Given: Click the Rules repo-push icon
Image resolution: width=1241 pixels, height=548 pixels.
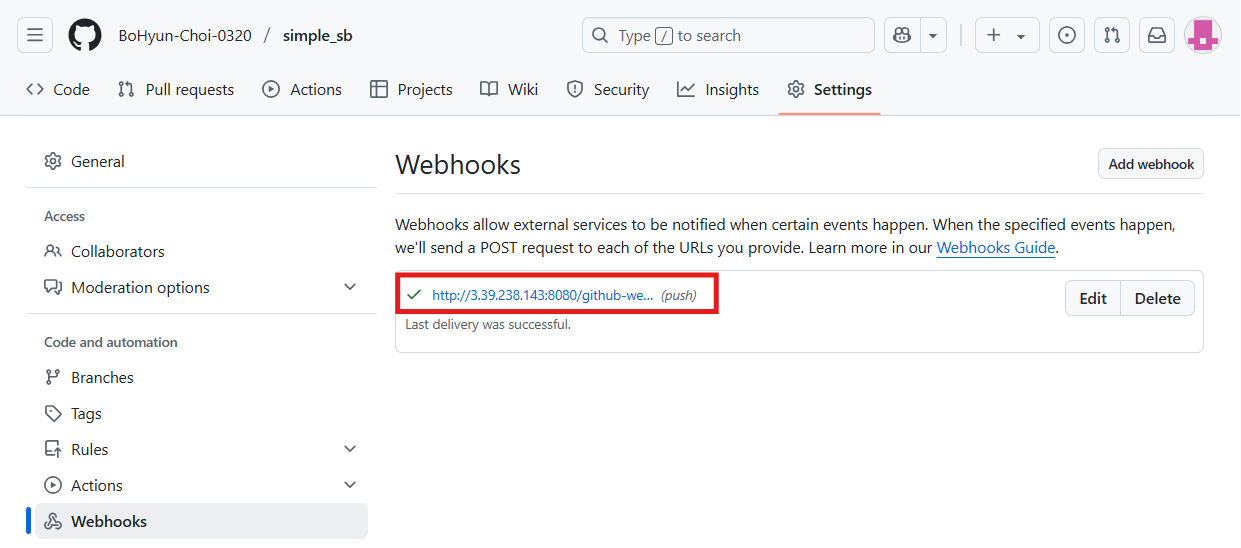Looking at the screenshot, I should [x=53, y=449].
